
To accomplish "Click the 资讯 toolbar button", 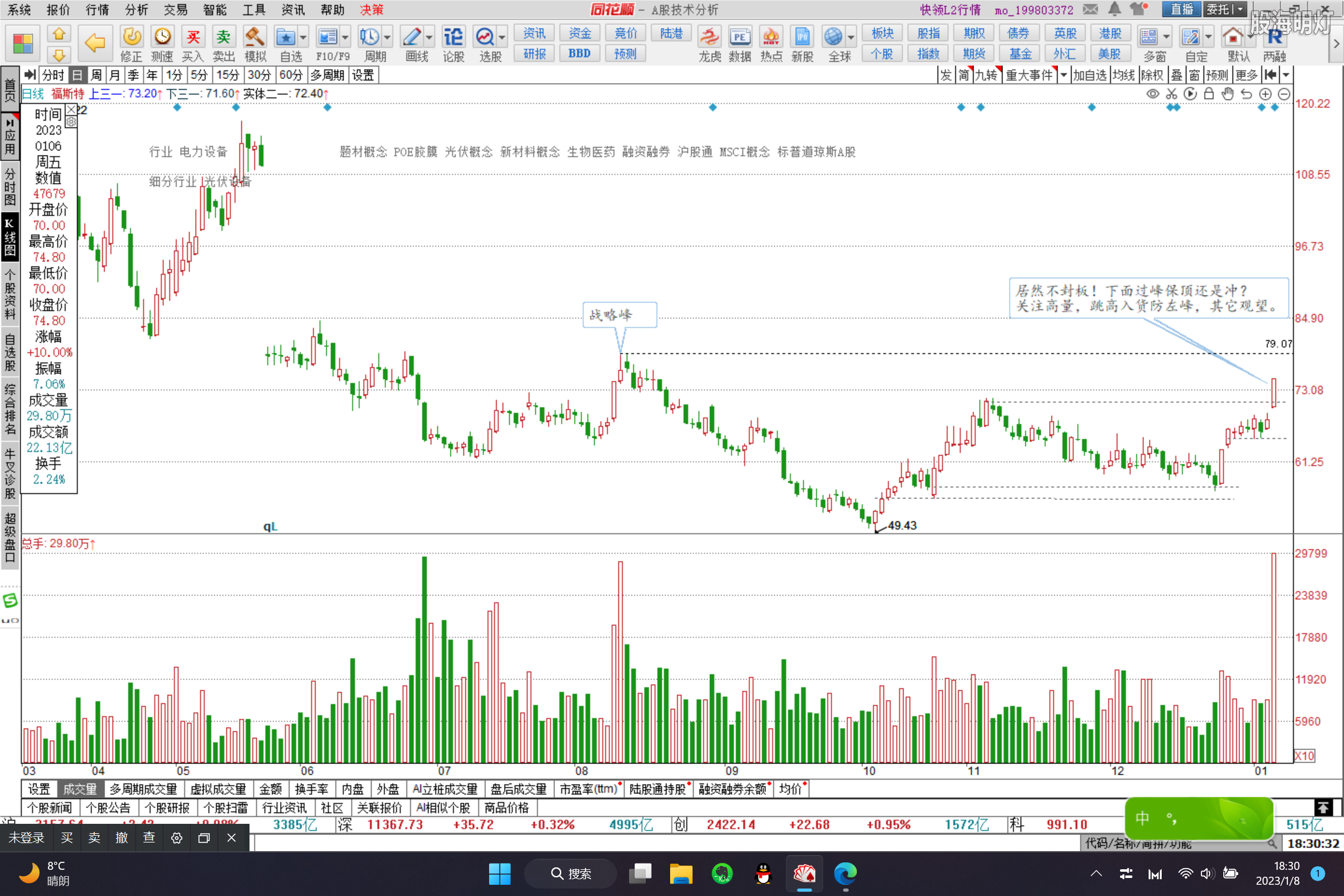I will pyautogui.click(x=534, y=34).
